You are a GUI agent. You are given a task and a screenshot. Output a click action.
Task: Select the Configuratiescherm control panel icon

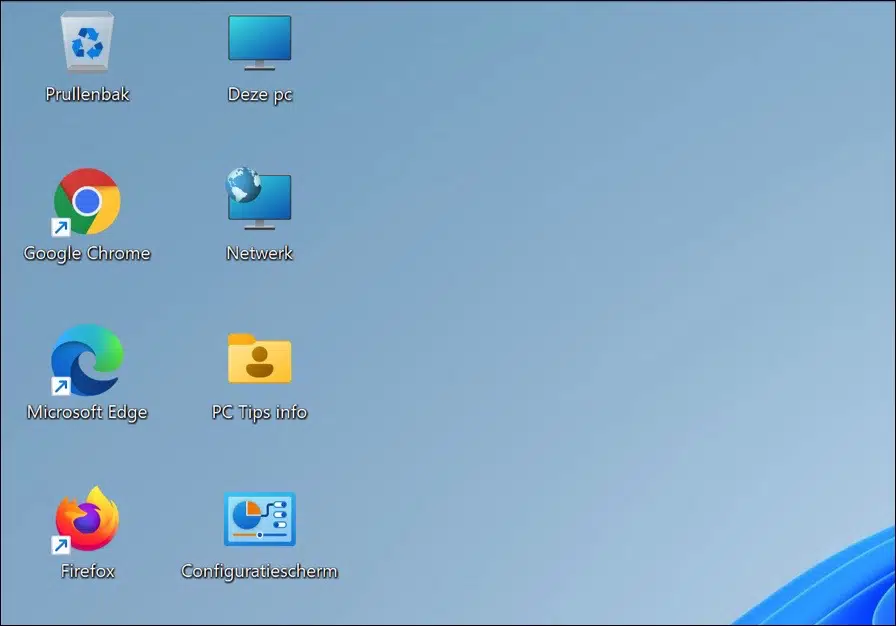tap(259, 519)
